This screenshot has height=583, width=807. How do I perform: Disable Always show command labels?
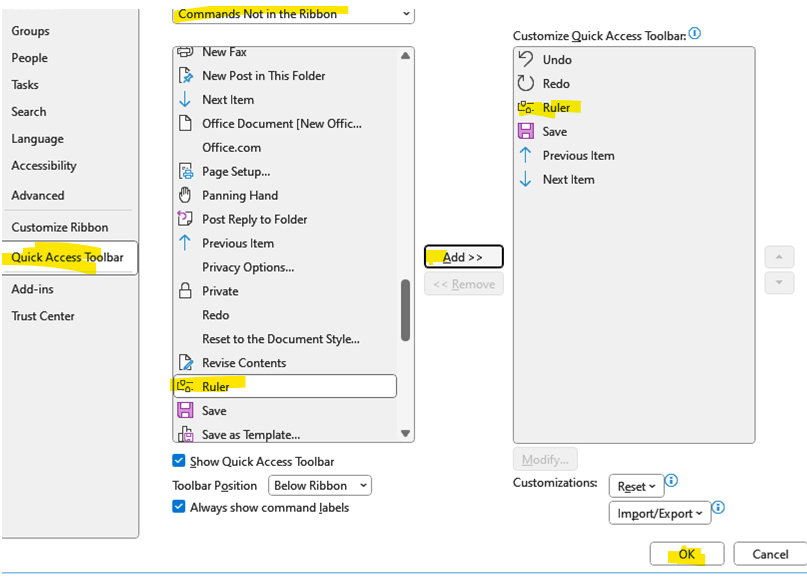point(178,507)
